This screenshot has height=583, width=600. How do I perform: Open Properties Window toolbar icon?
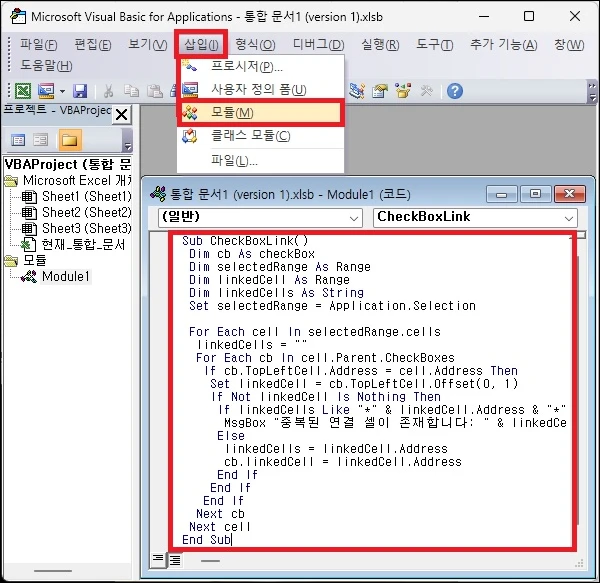click(380, 91)
